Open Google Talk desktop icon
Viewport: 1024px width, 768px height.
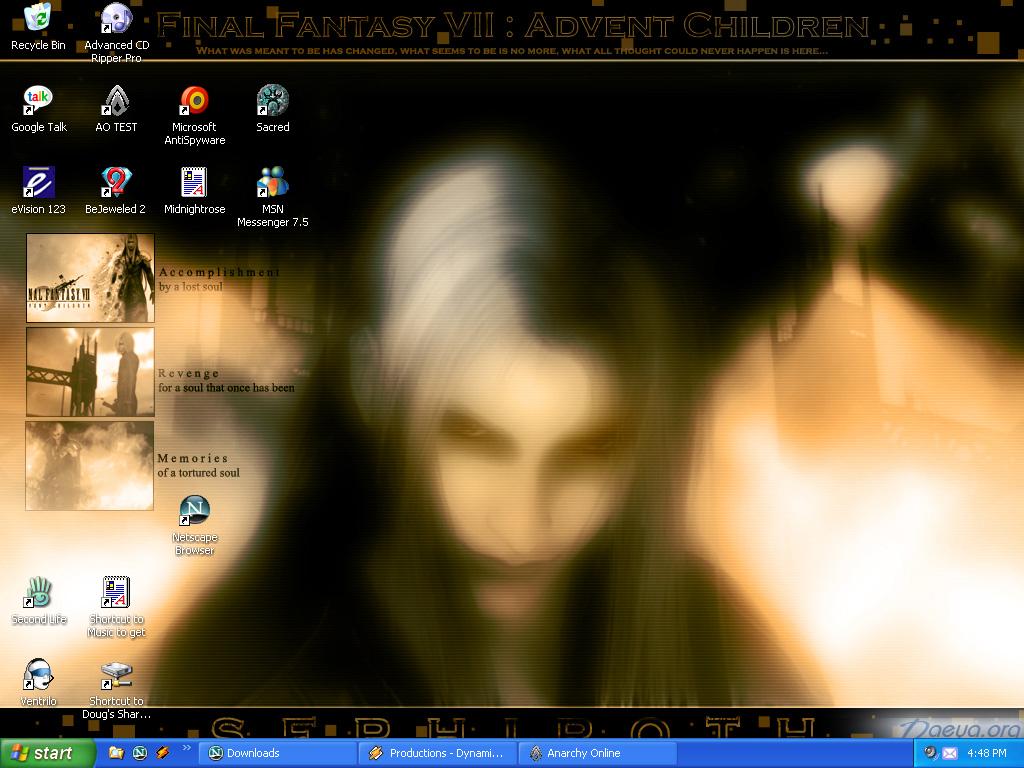click(38, 100)
